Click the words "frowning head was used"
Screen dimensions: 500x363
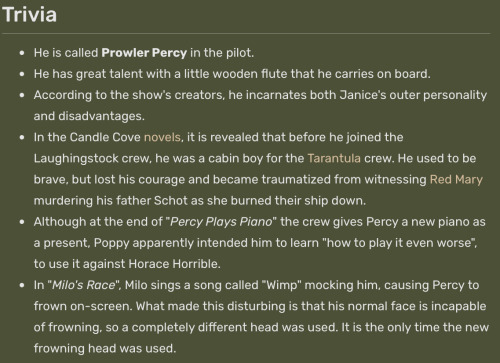tap(103, 349)
